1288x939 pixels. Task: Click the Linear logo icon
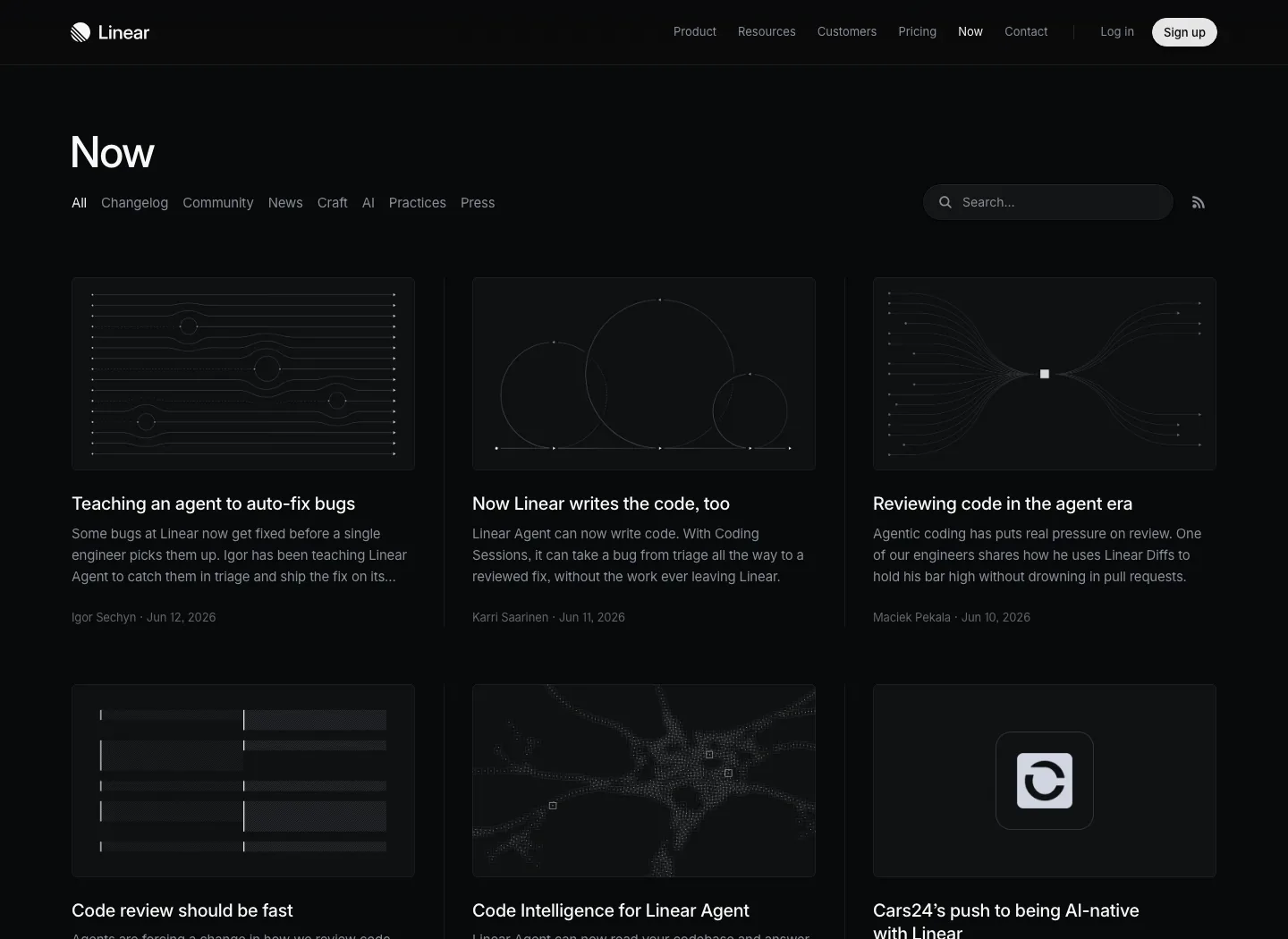pos(80,32)
